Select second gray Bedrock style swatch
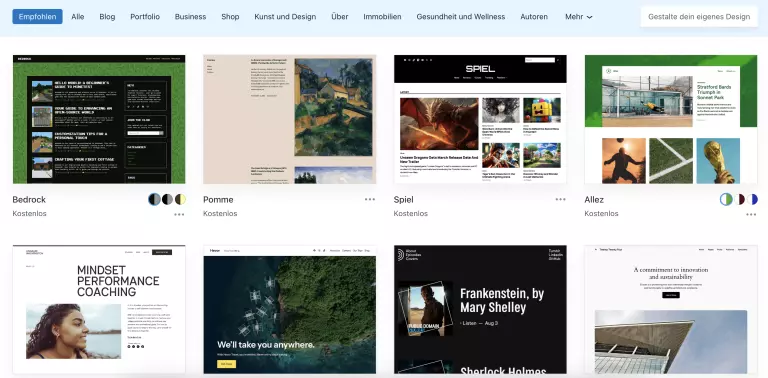The height and width of the screenshot is (378, 768). pyautogui.click(x=168, y=199)
